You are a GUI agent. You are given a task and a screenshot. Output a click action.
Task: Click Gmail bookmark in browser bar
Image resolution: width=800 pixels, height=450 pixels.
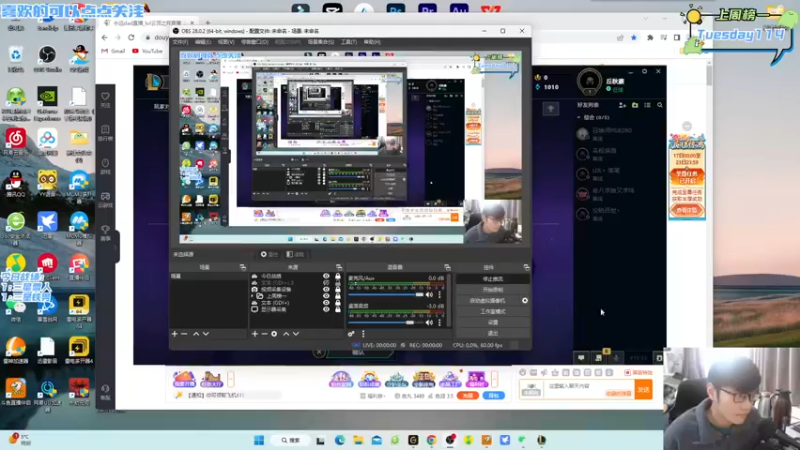click(113, 51)
